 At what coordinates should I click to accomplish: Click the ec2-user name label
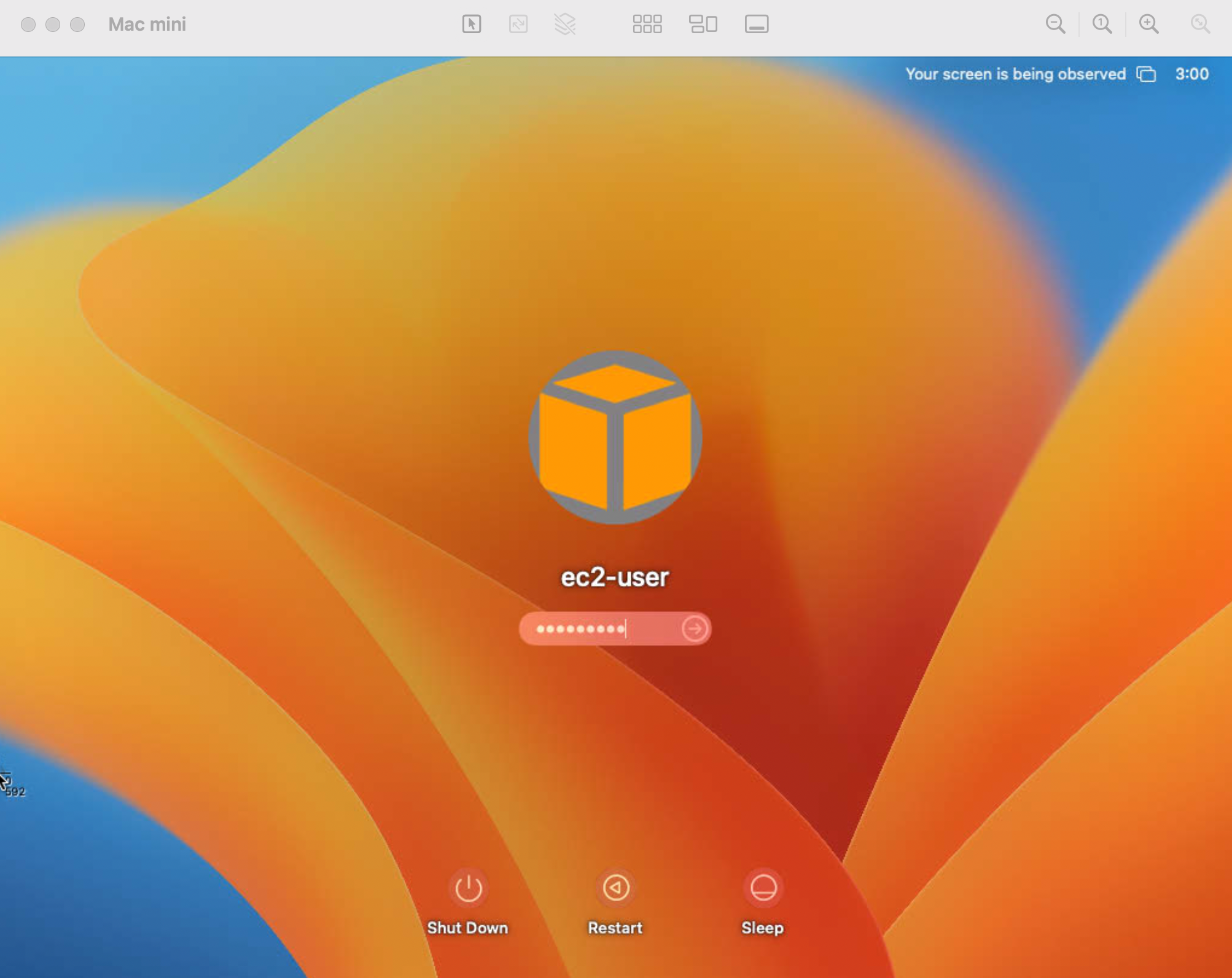[x=615, y=577]
